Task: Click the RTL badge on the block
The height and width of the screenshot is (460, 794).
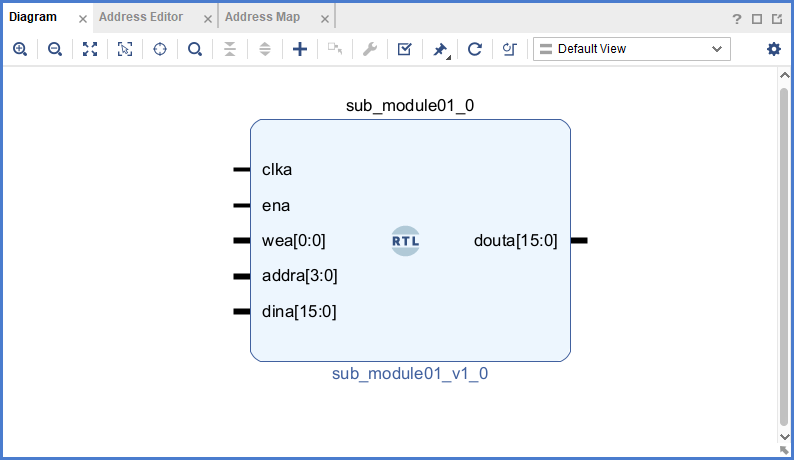Action: [x=406, y=241]
